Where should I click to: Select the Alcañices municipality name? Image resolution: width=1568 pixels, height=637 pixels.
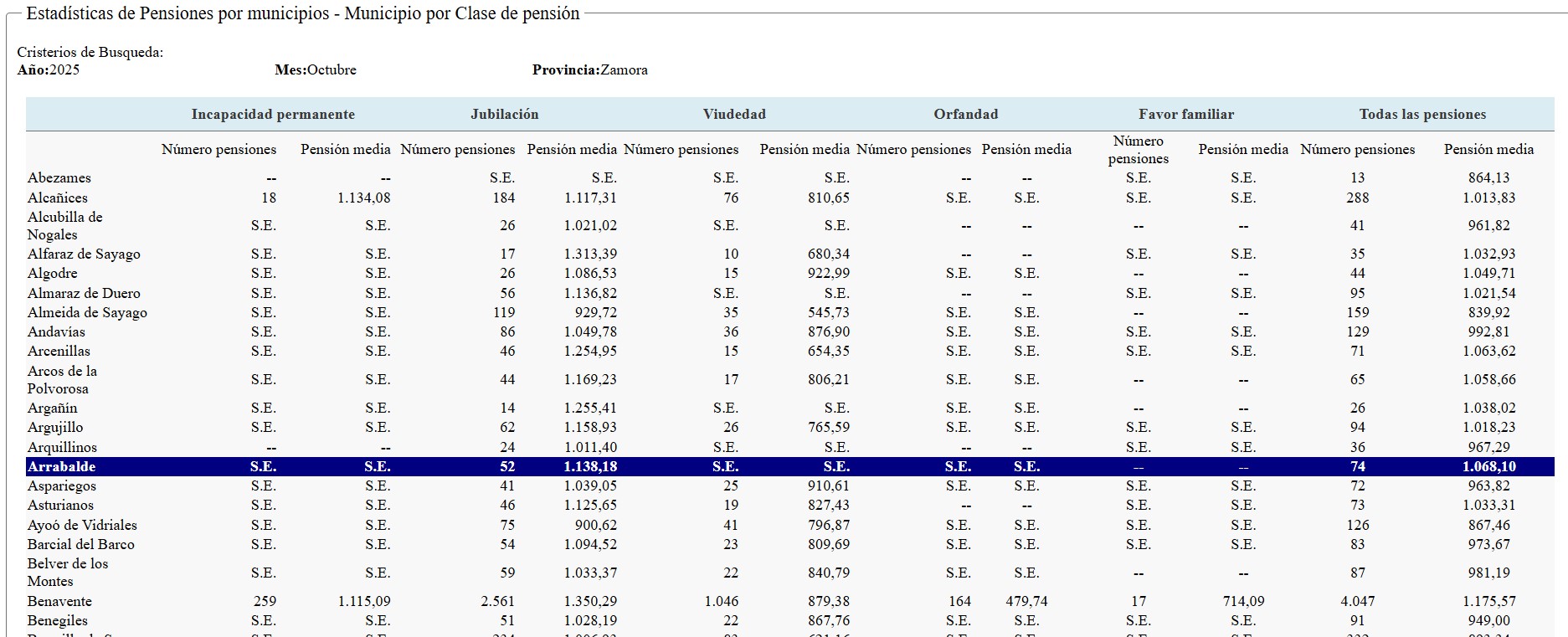(57, 198)
